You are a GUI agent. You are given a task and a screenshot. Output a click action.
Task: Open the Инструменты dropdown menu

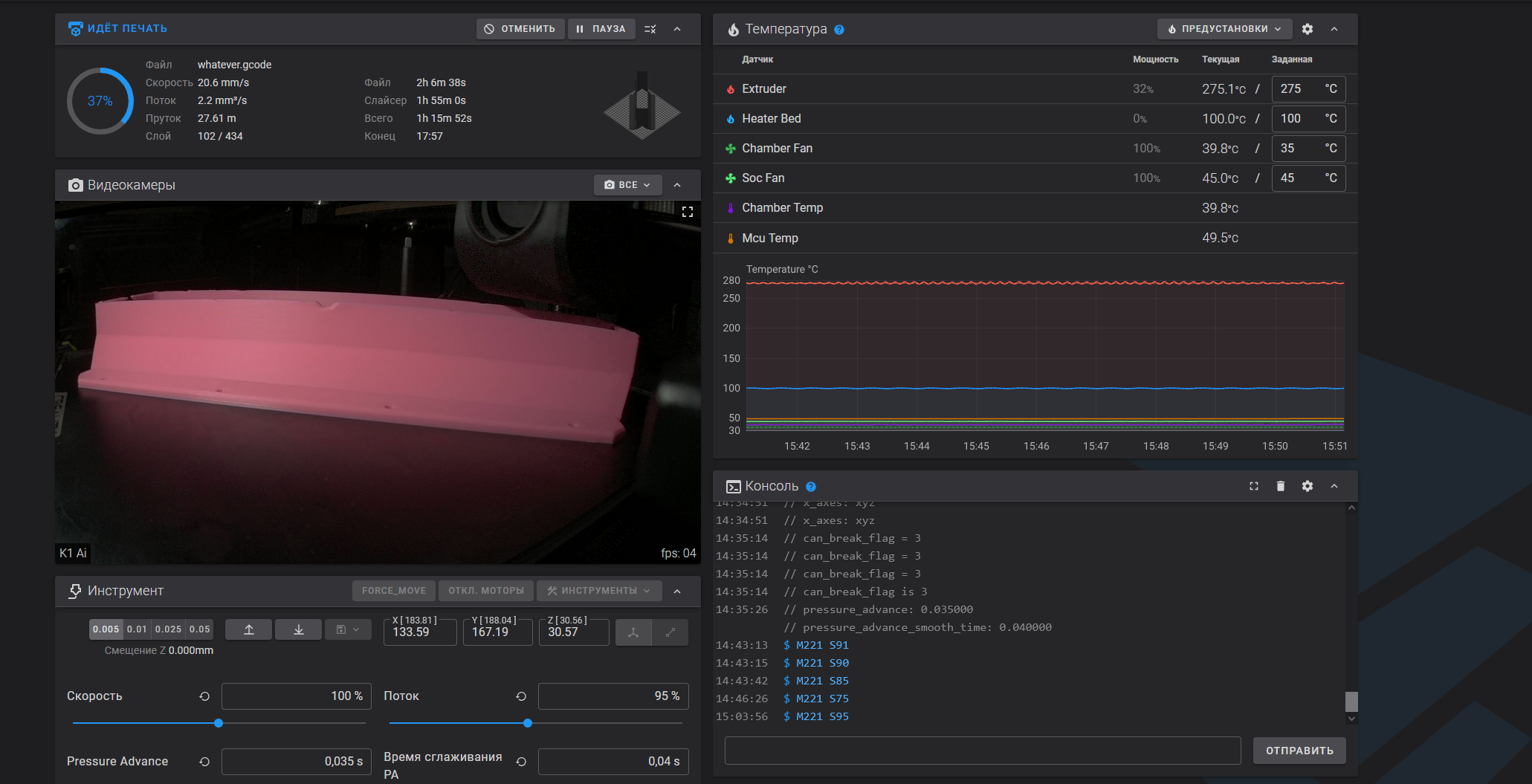(598, 591)
